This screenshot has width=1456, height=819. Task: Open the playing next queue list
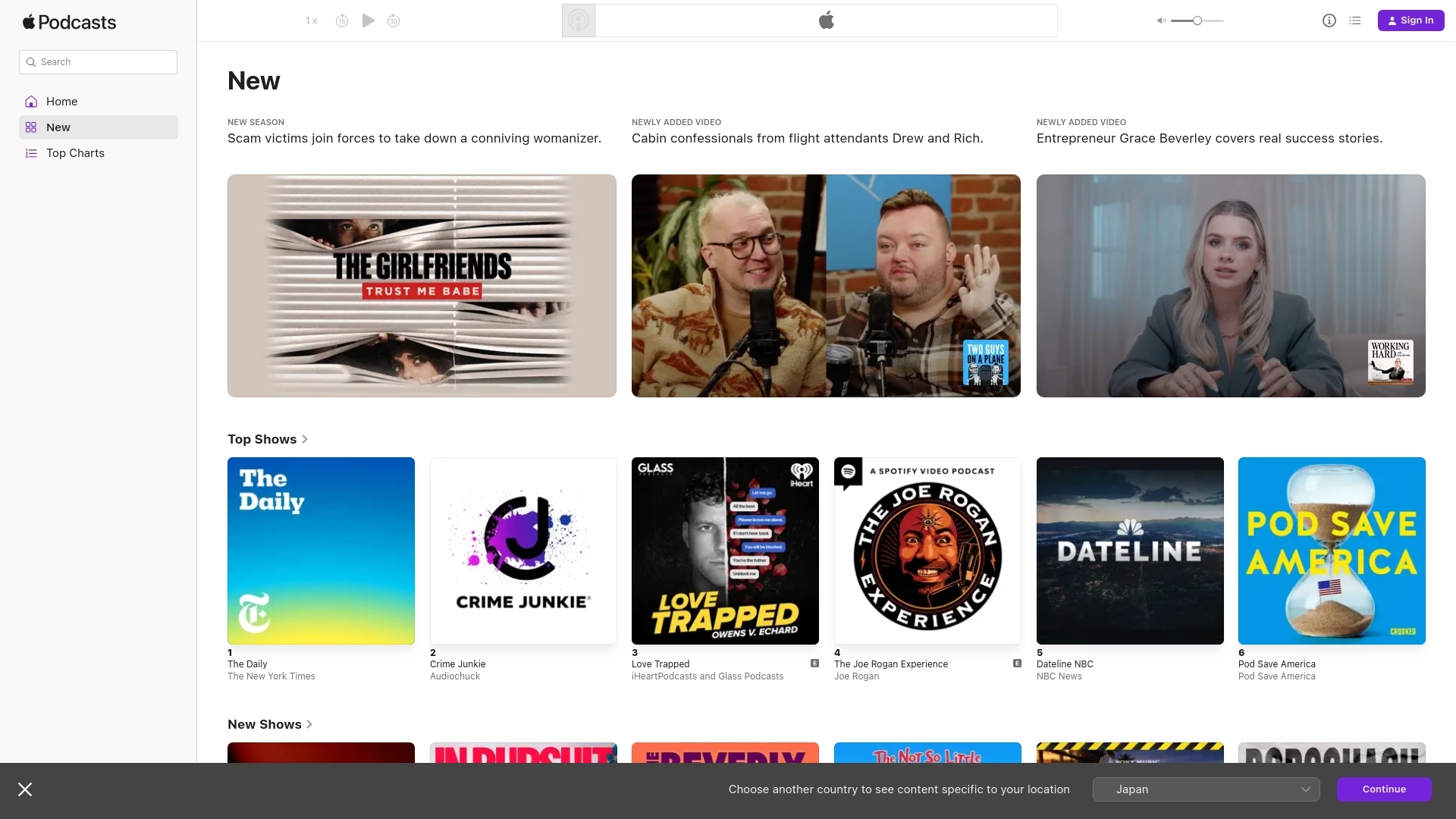[x=1355, y=20]
